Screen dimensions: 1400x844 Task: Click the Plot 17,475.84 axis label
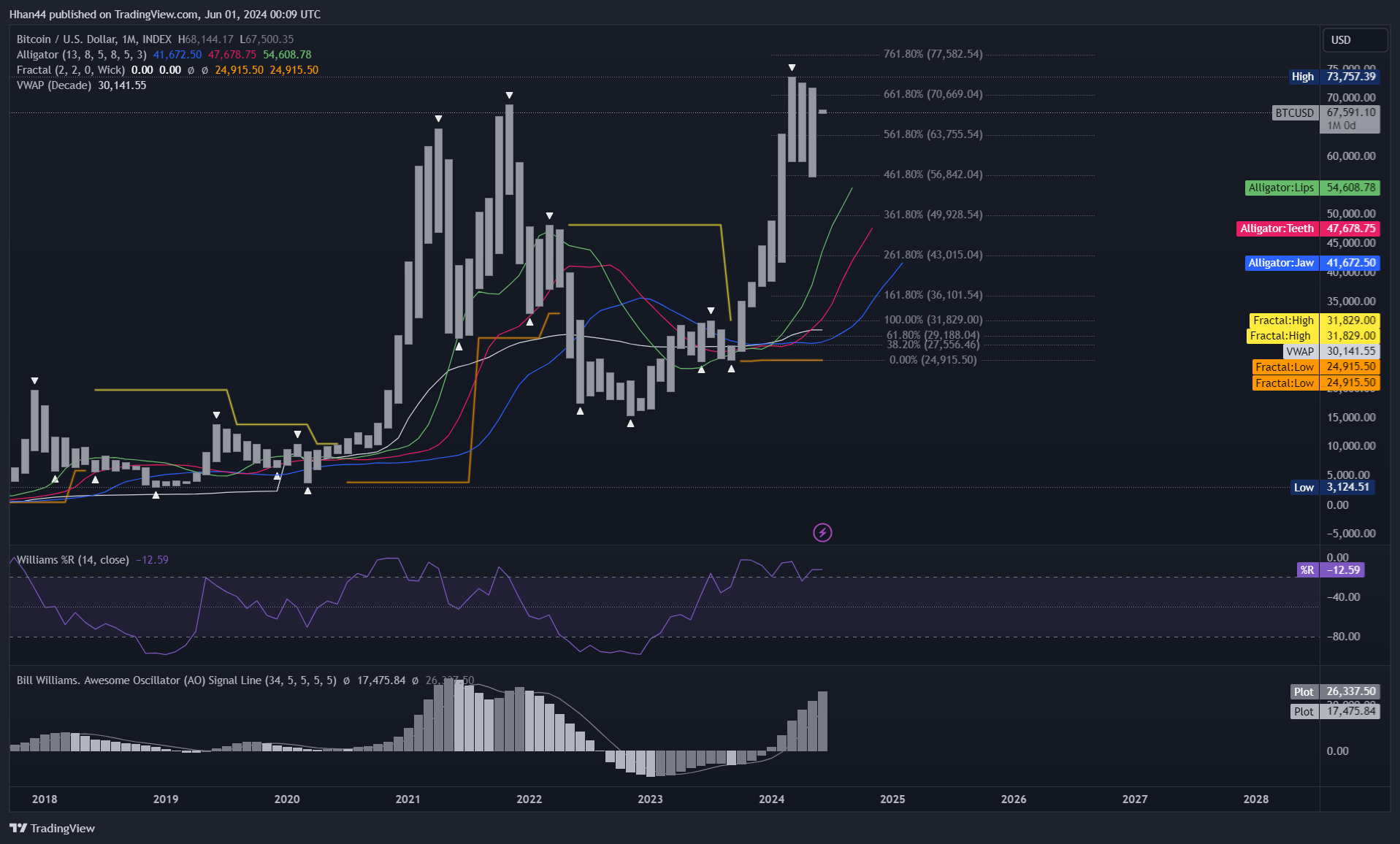tap(1335, 711)
